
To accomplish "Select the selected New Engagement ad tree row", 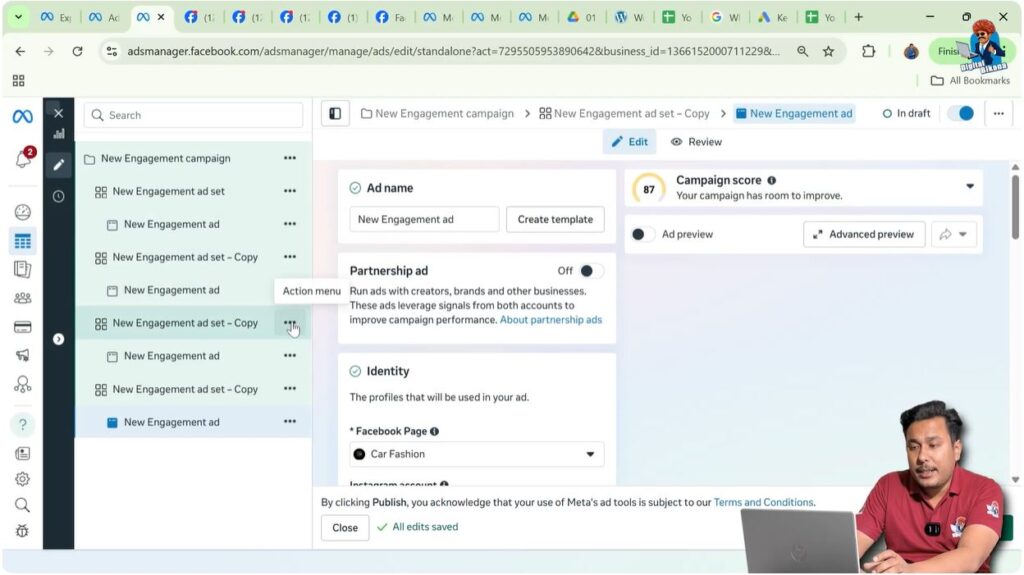I will coord(193,421).
